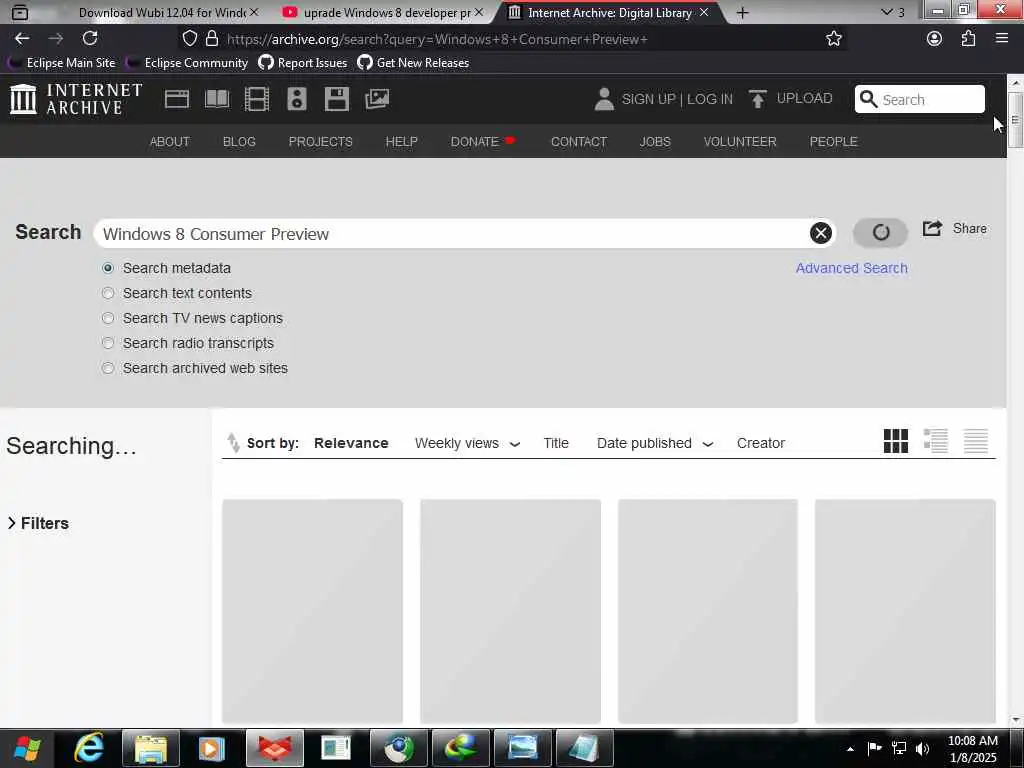
Task: Switch to Download Wubi 12.04 tab
Action: point(162,12)
